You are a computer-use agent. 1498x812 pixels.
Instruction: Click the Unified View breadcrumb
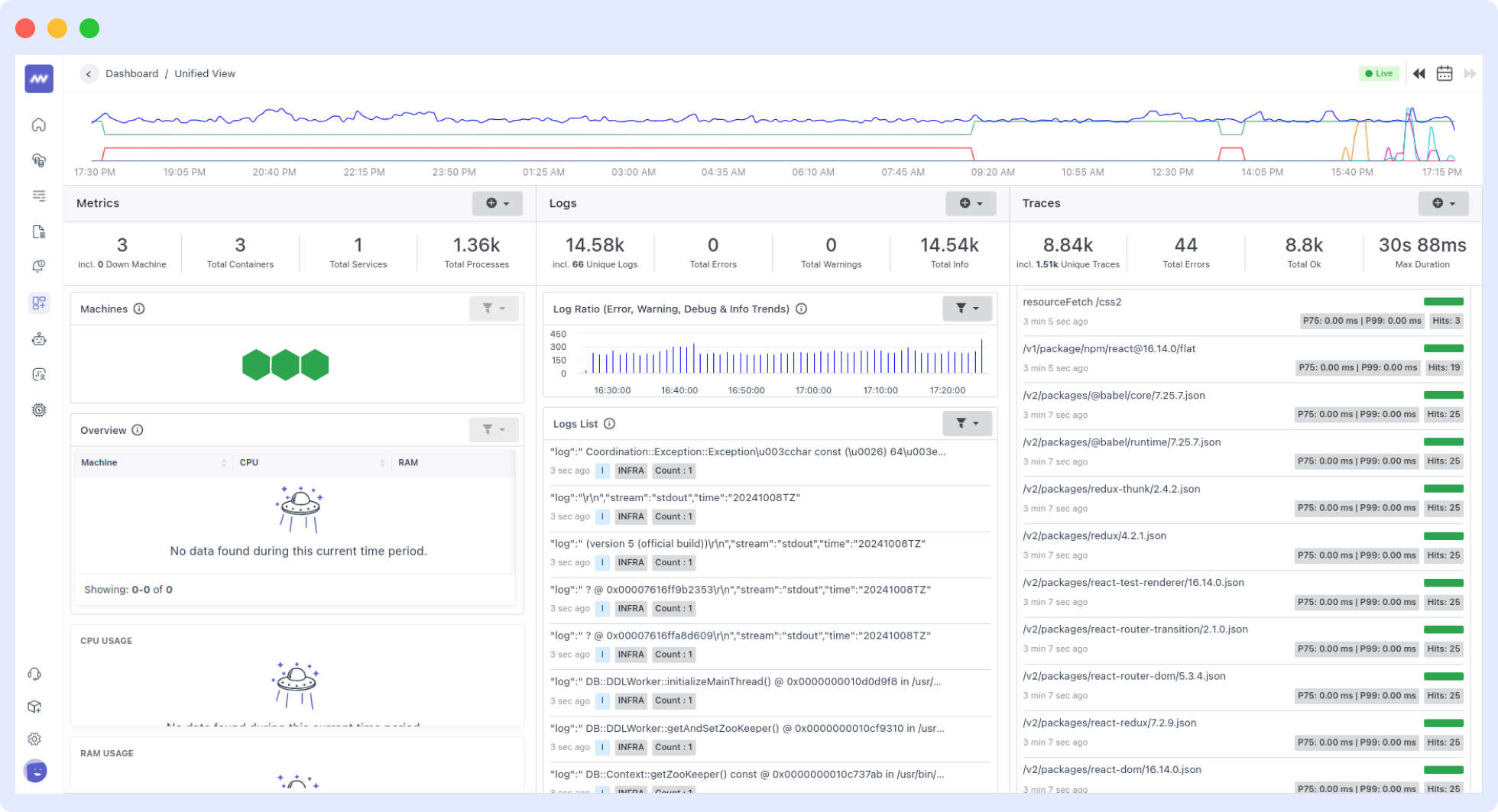(x=204, y=73)
